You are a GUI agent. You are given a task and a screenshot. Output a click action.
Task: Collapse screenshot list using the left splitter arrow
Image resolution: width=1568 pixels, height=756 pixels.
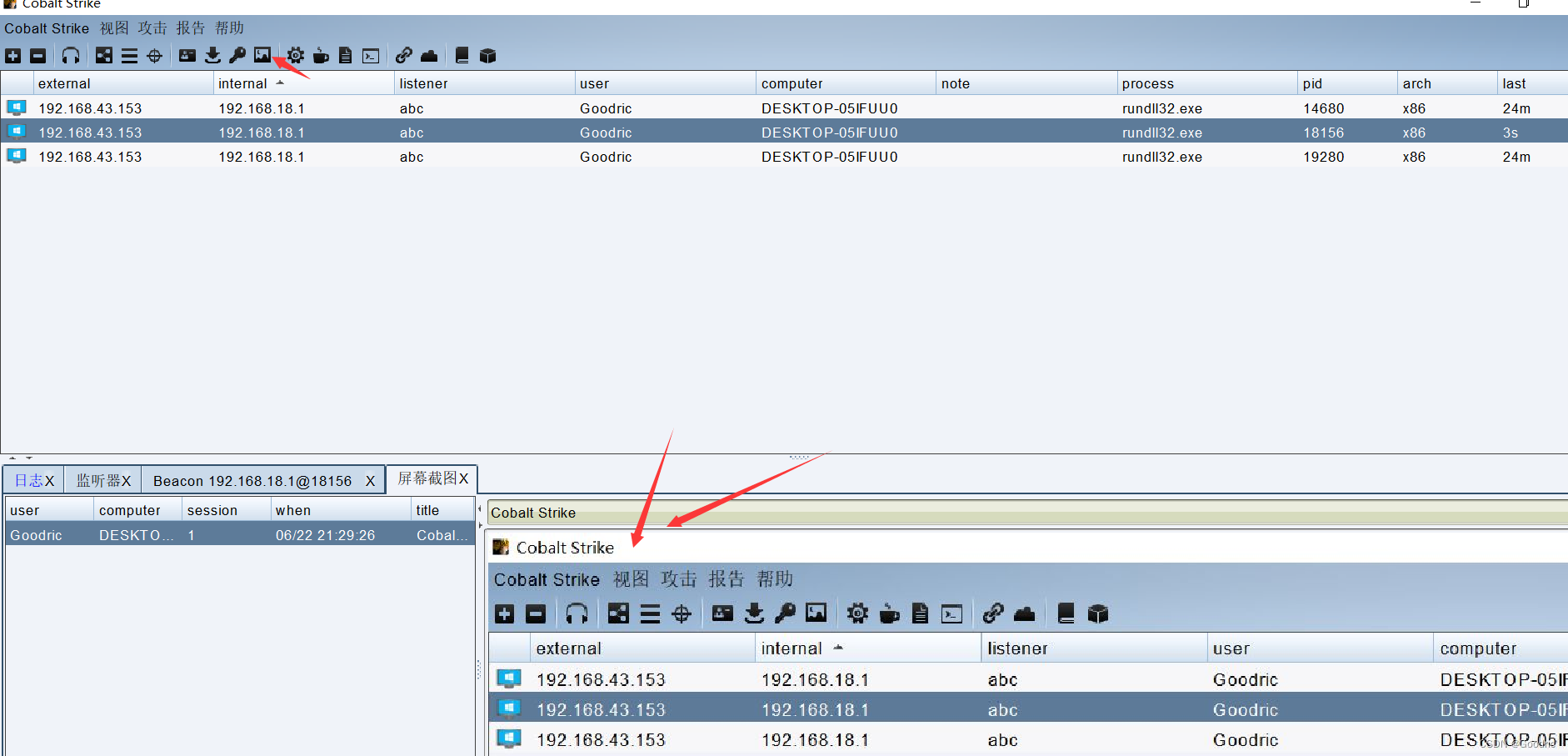[479, 508]
